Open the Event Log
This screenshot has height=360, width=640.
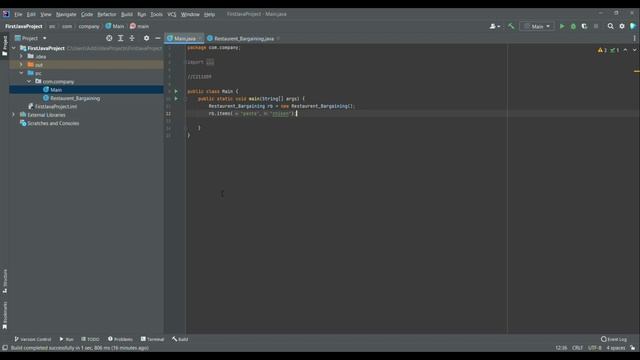(x=614, y=339)
